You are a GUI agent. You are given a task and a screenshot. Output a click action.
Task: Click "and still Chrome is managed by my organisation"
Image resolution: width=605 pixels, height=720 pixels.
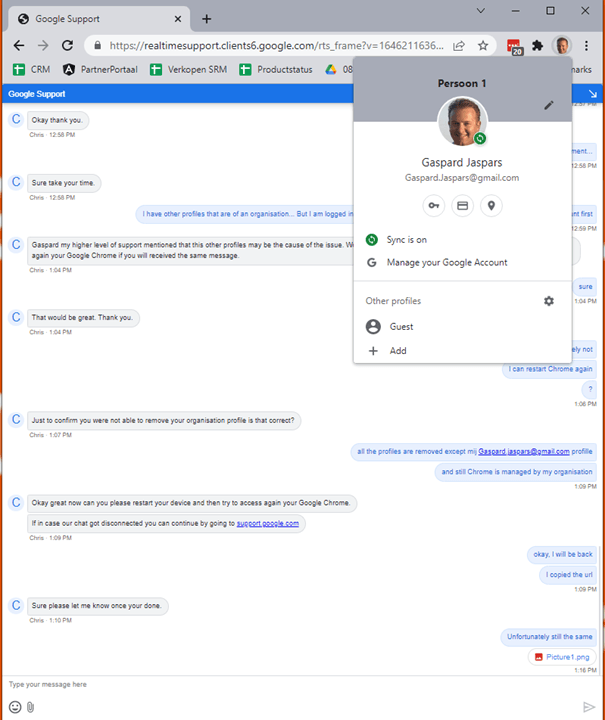516,472
